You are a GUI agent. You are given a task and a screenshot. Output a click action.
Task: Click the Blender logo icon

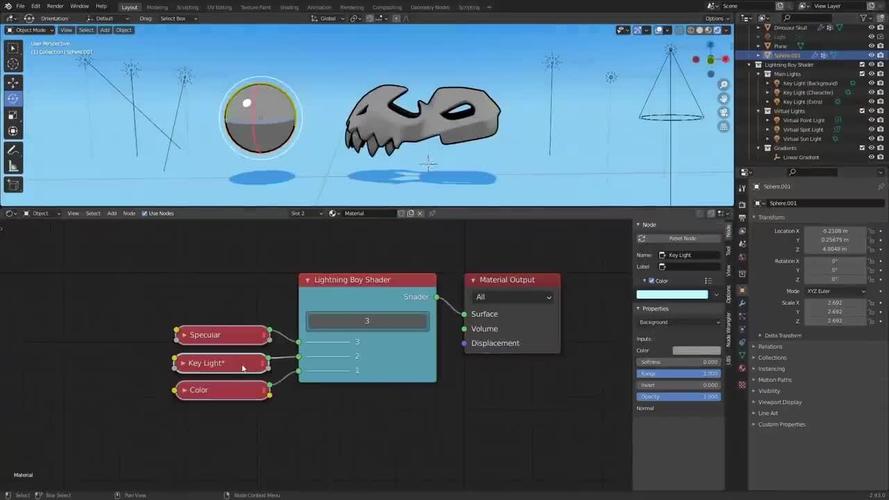(x=8, y=6)
